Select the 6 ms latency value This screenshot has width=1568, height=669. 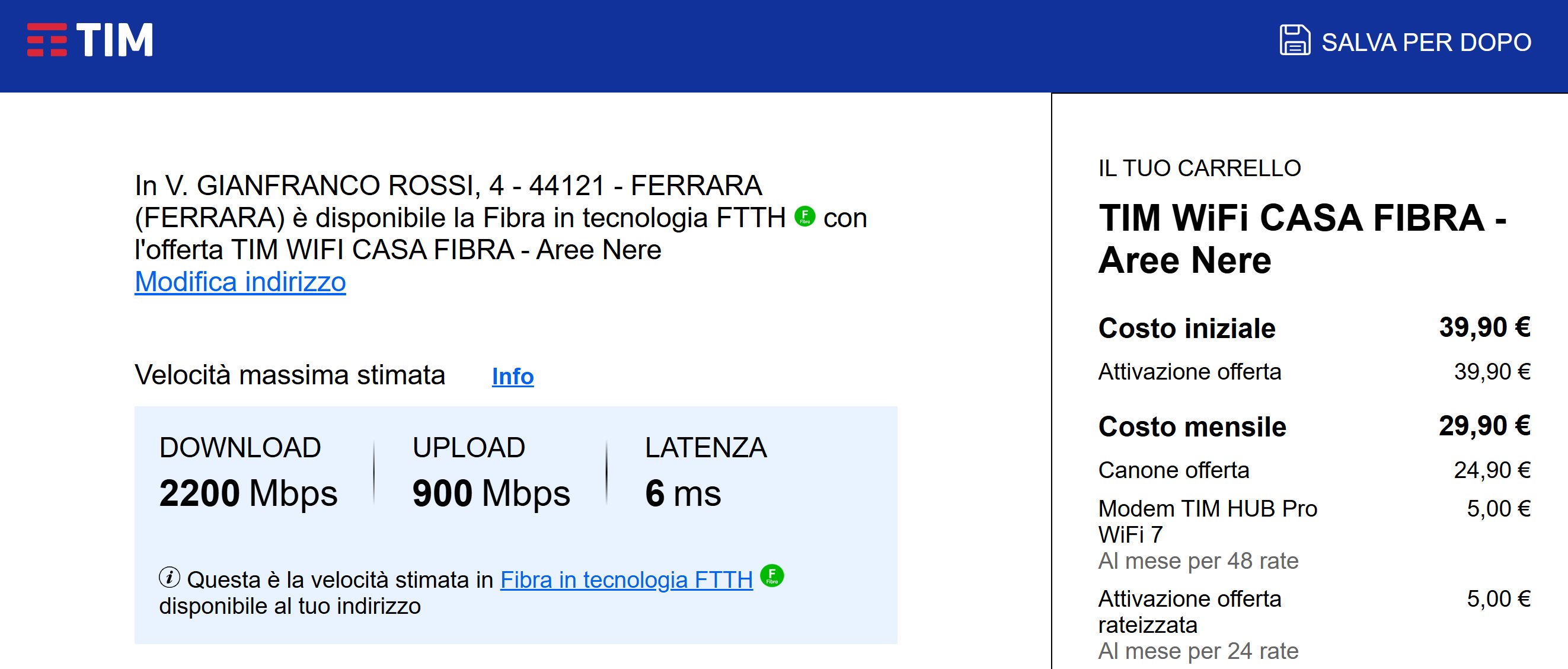682,492
